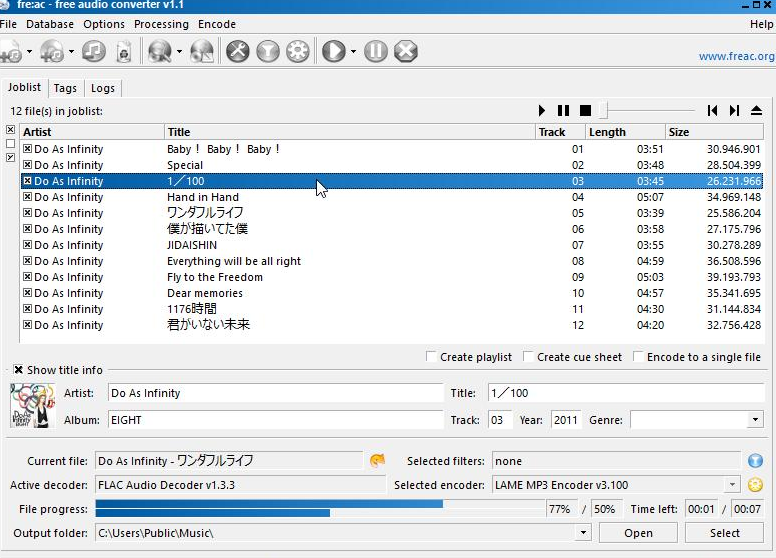
Task: Clear joblist trash icon
Action: tap(124, 51)
